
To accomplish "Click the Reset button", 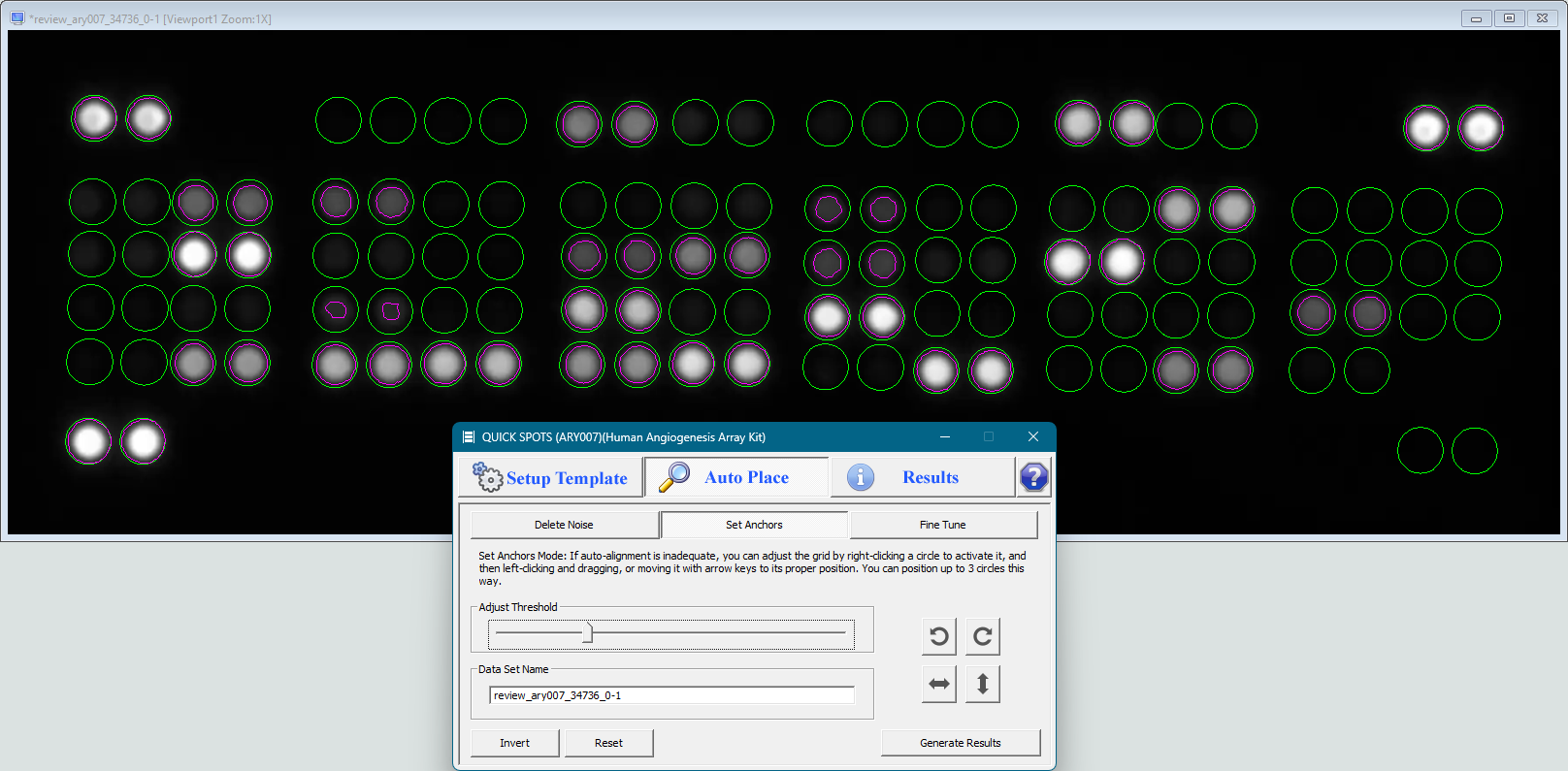I will click(608, 743).
